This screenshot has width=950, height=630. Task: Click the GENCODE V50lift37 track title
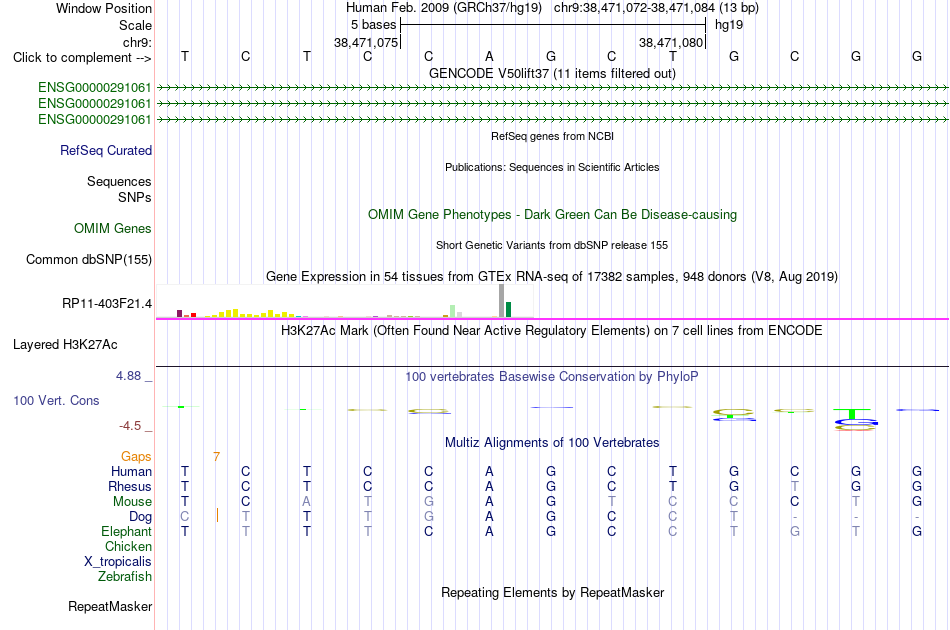coord(553,73)
